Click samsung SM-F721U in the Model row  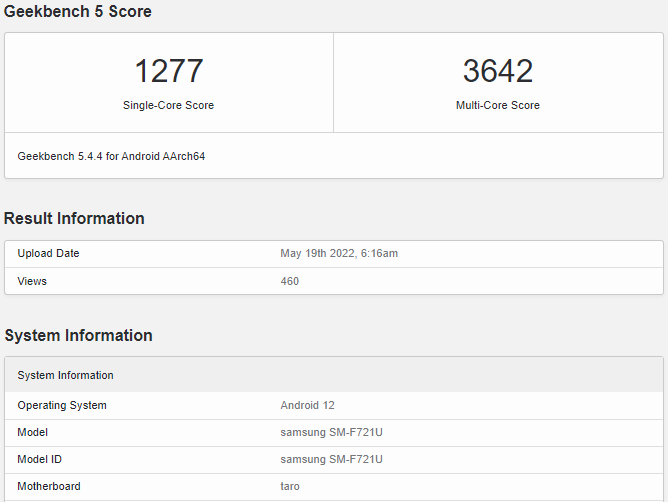[x=331, y=432]
